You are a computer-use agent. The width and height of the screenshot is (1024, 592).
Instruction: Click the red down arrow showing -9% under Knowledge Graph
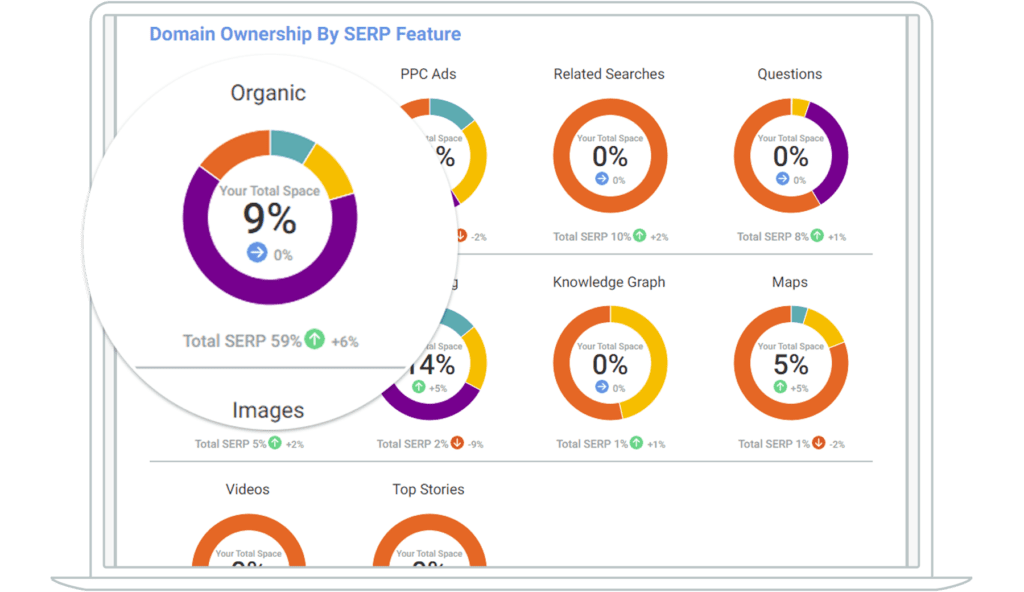[456, 443]
